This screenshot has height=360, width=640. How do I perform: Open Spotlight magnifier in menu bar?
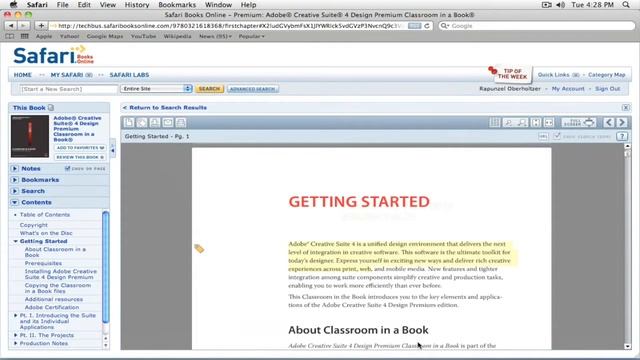click(626, 5)
